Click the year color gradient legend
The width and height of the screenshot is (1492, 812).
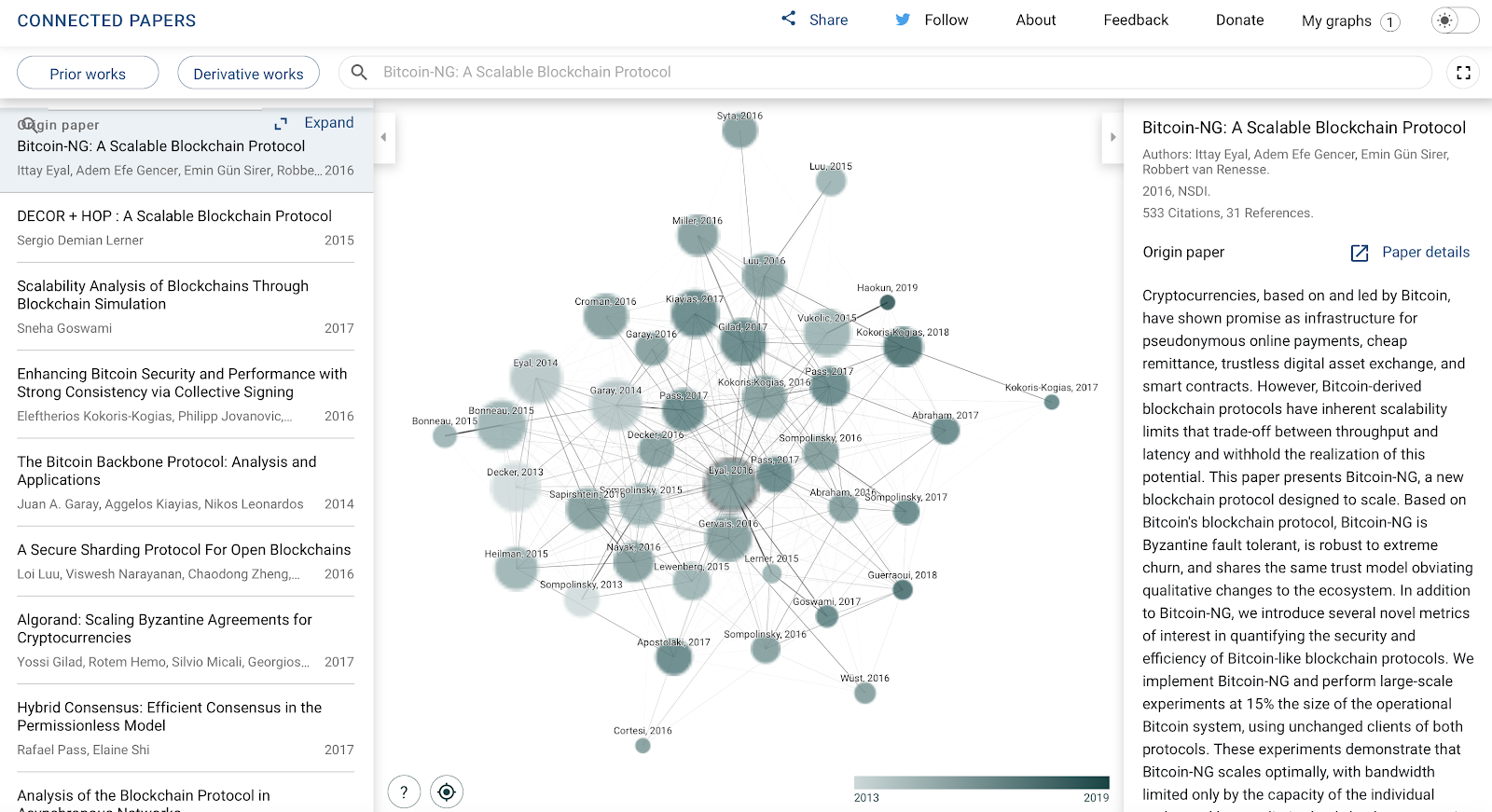(981, 783)
